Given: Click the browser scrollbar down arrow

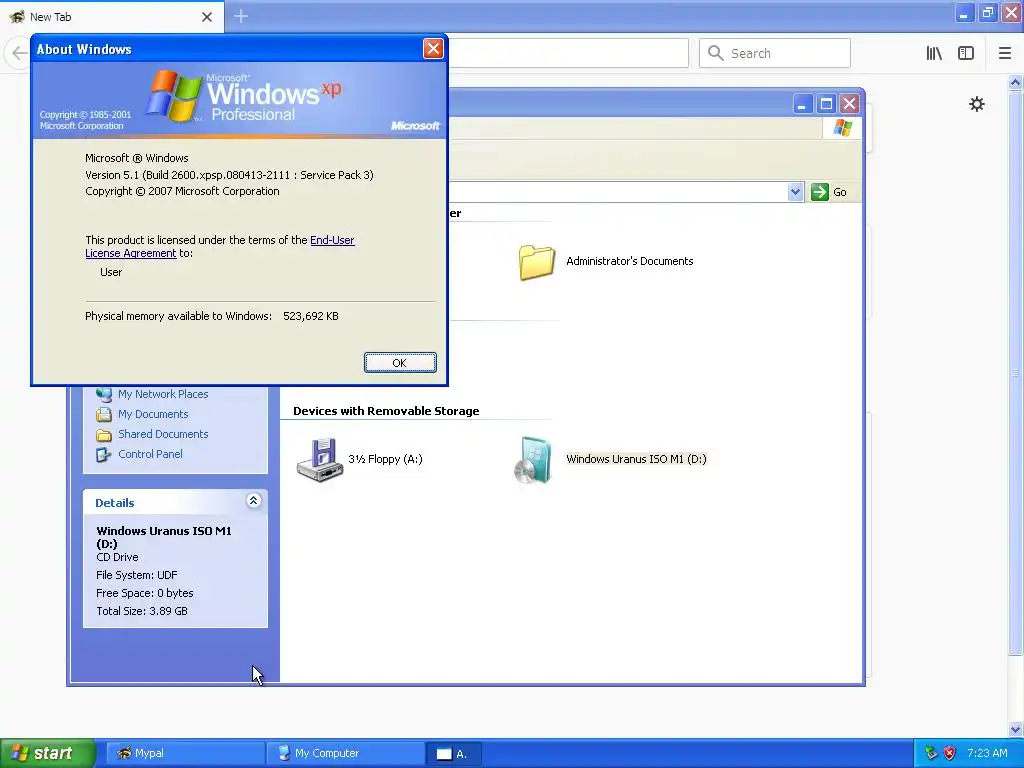Looking at the screenshot, I should pos(1015,729).
